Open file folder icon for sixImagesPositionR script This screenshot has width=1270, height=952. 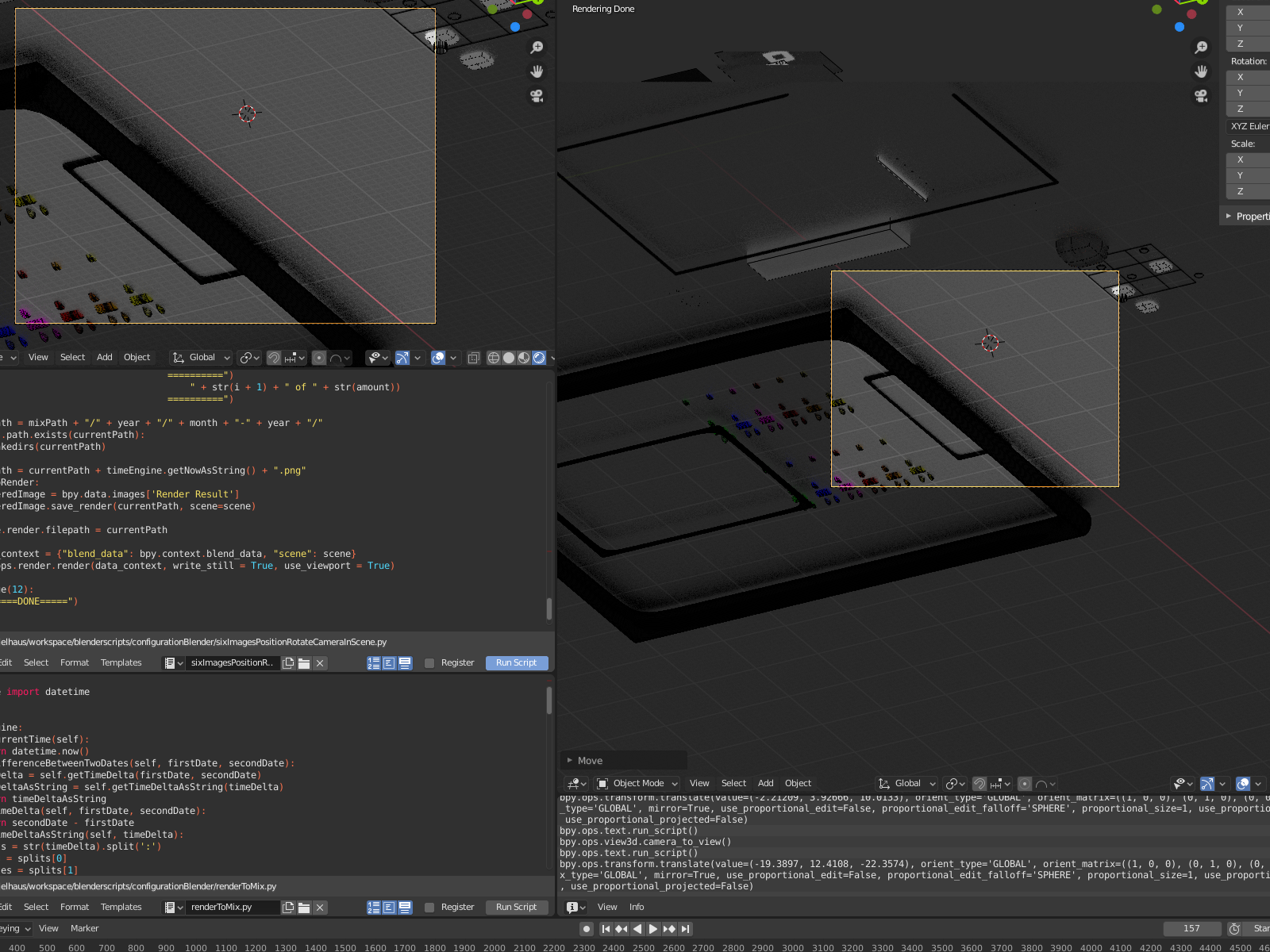(304, 663)
